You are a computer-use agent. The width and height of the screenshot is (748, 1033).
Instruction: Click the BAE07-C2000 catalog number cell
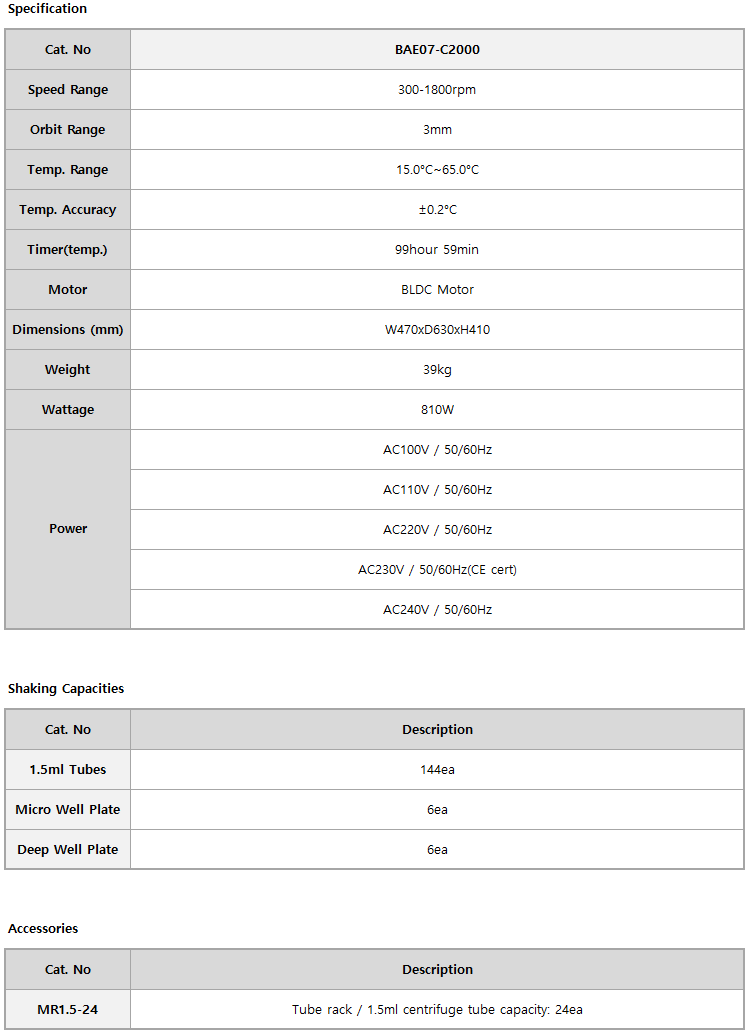coord(437,49)
